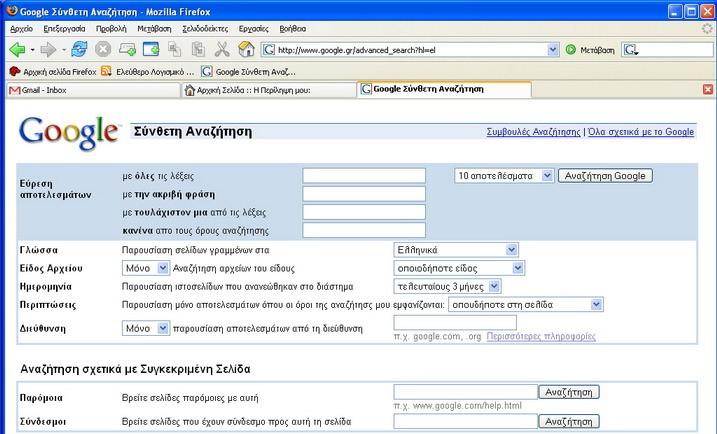Open the Όλα σχετικά με το Google link
This screenshot has height=434, width=717.
(x=641, y=132)
